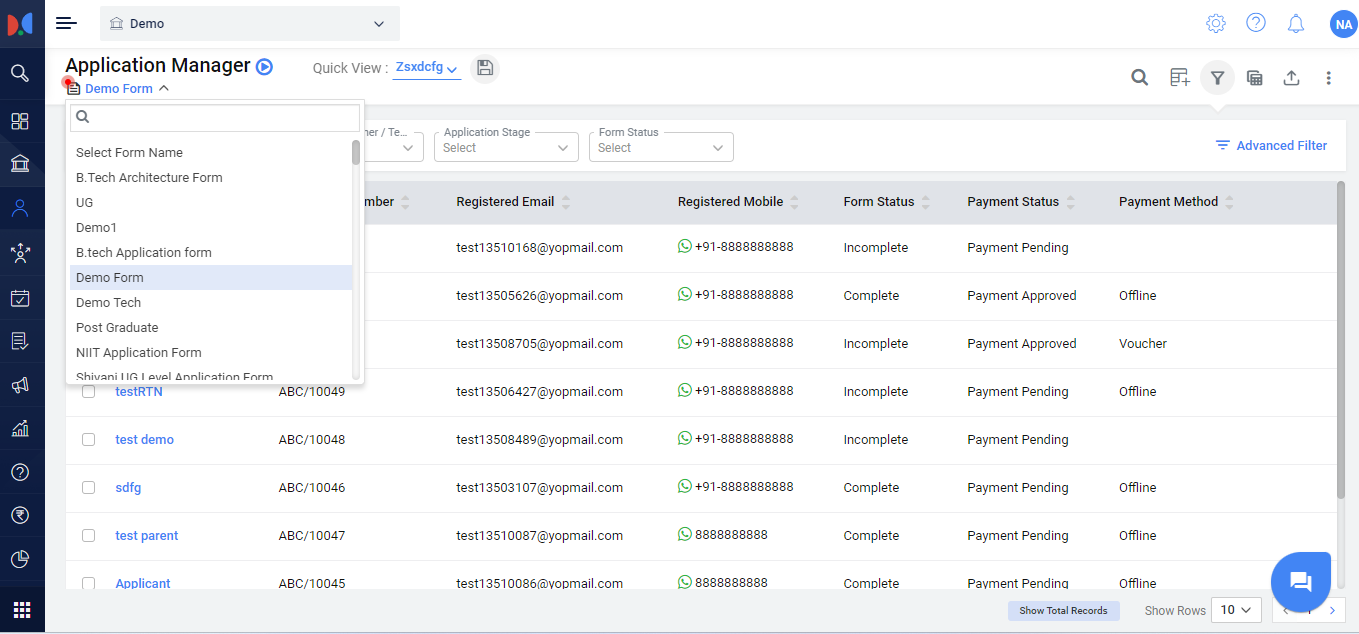1359x634 pixels.
Task: Choose B.tech Application form from list
Action: (211, 253)
